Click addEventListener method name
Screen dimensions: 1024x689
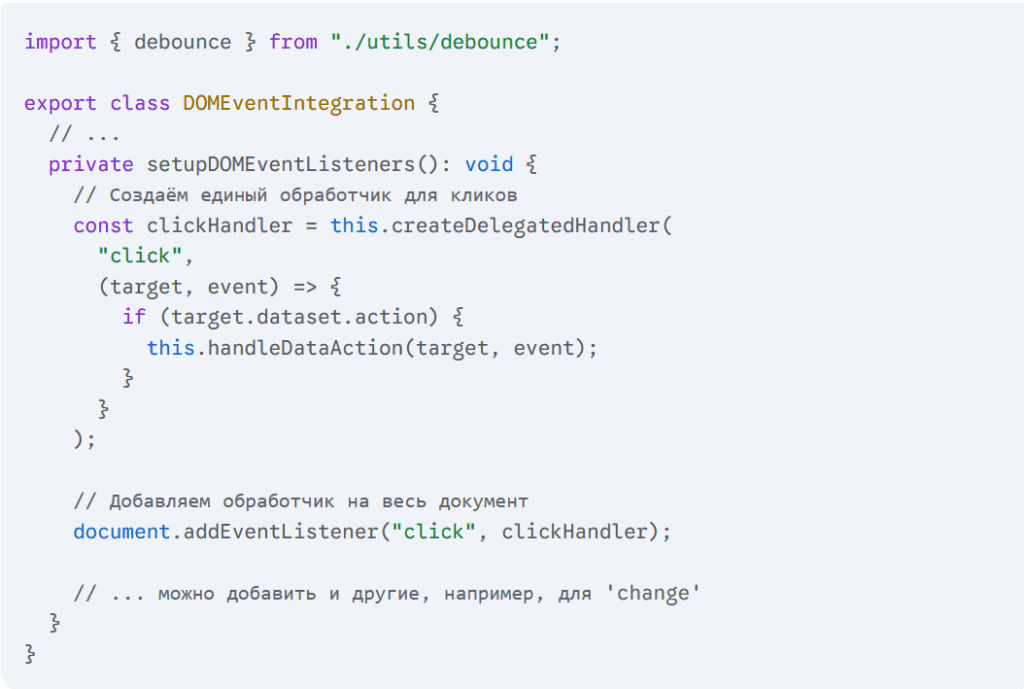281,532
